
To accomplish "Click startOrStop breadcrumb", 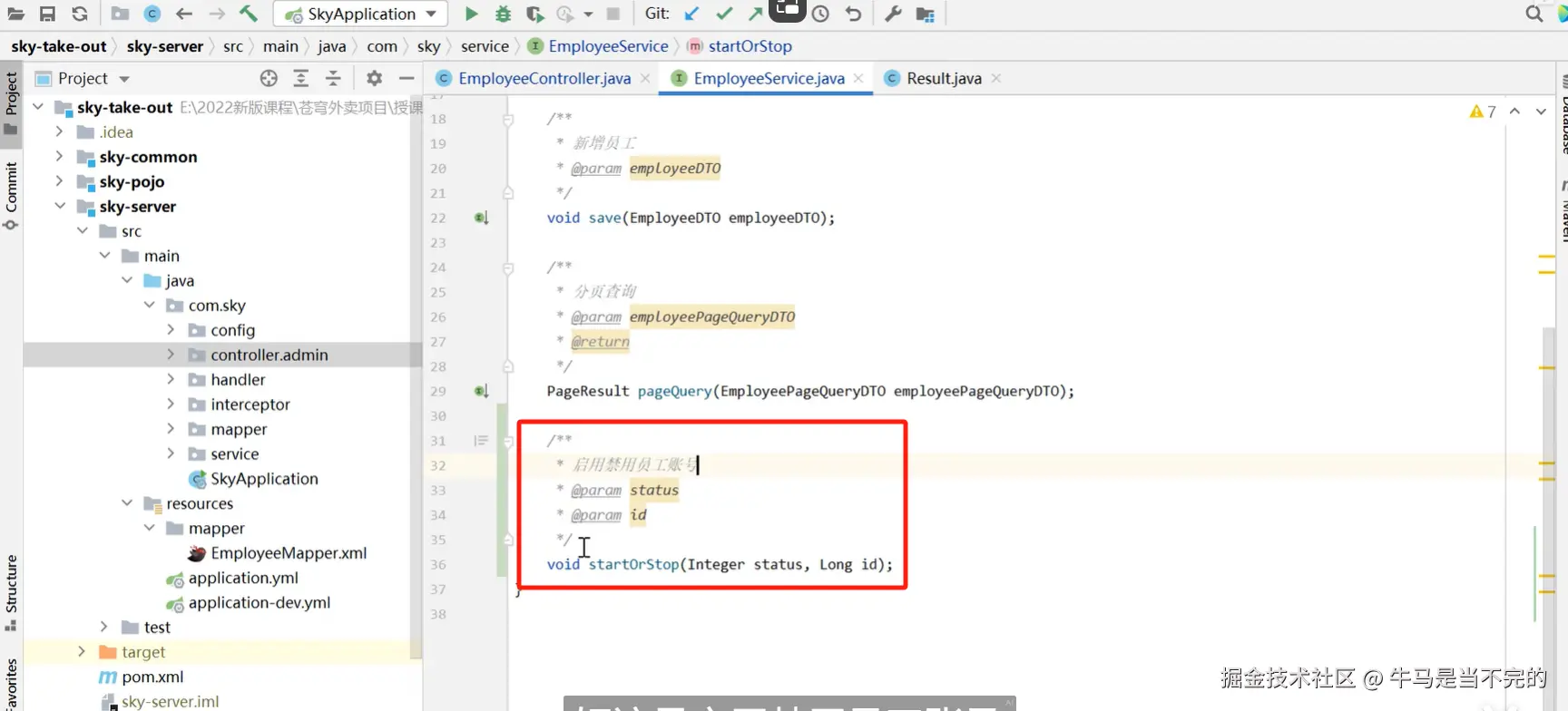I will [x=740, y=46].
